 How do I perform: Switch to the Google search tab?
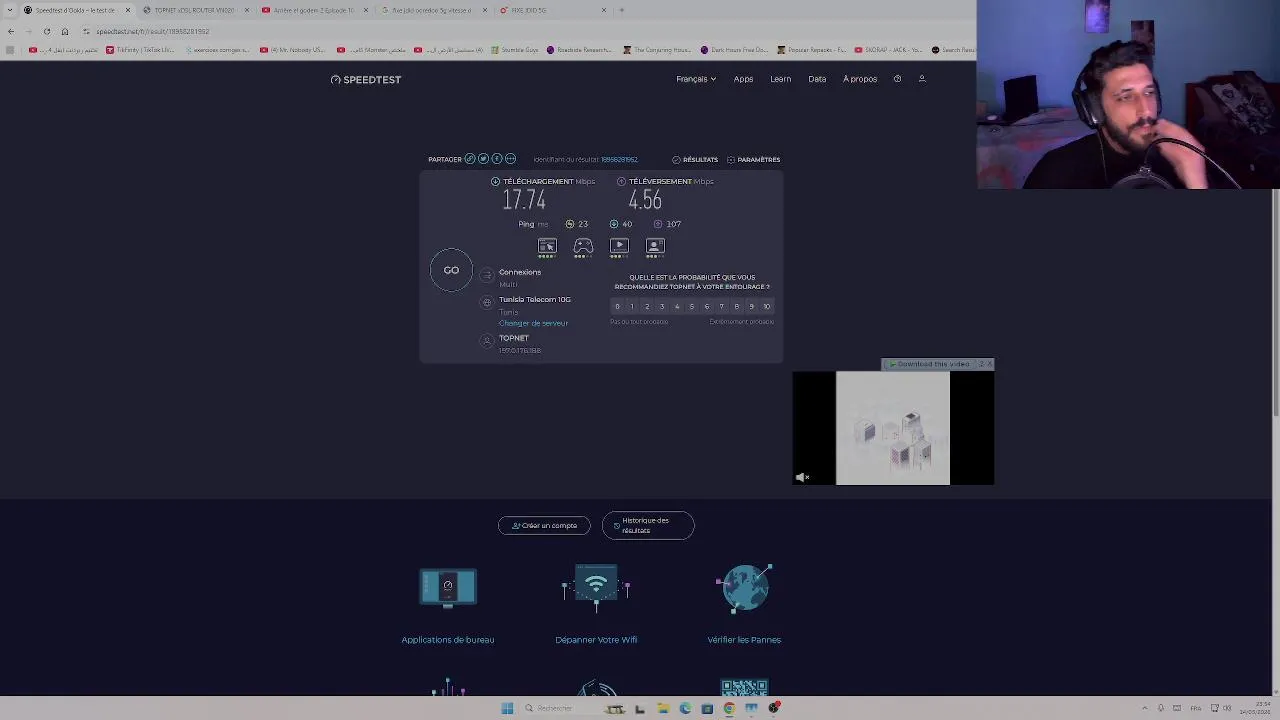coord(432,10)
